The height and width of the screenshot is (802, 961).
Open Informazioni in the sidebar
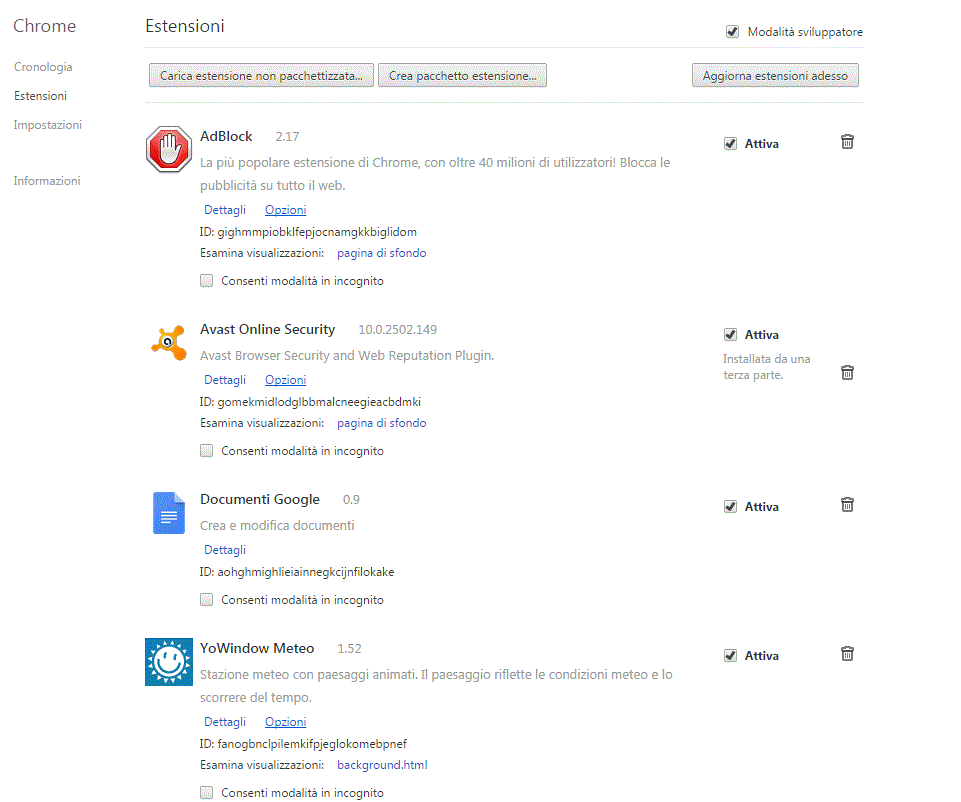point(47,181)
